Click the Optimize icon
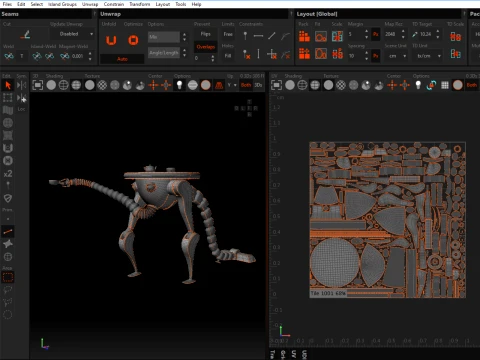This screenshot has height=360, width=480. (133, 40)
